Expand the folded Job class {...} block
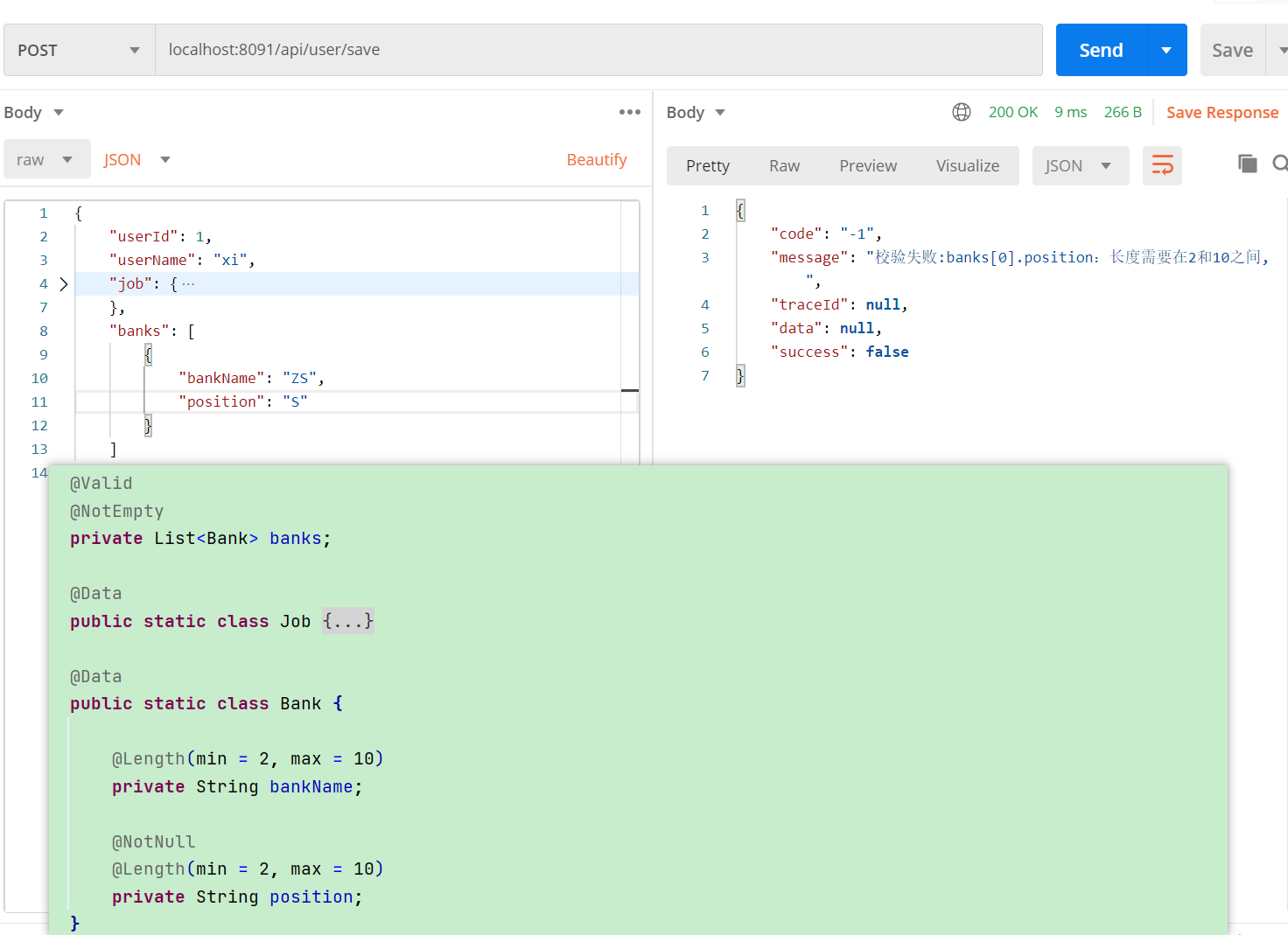Viewport: 1288px width, 935px height. [x=347, y=621]
